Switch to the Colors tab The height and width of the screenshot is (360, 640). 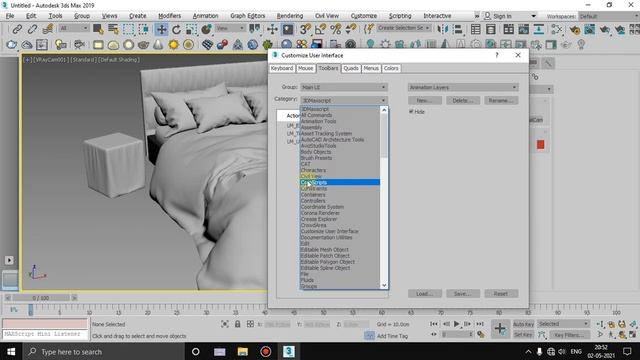tap(391, 68)
